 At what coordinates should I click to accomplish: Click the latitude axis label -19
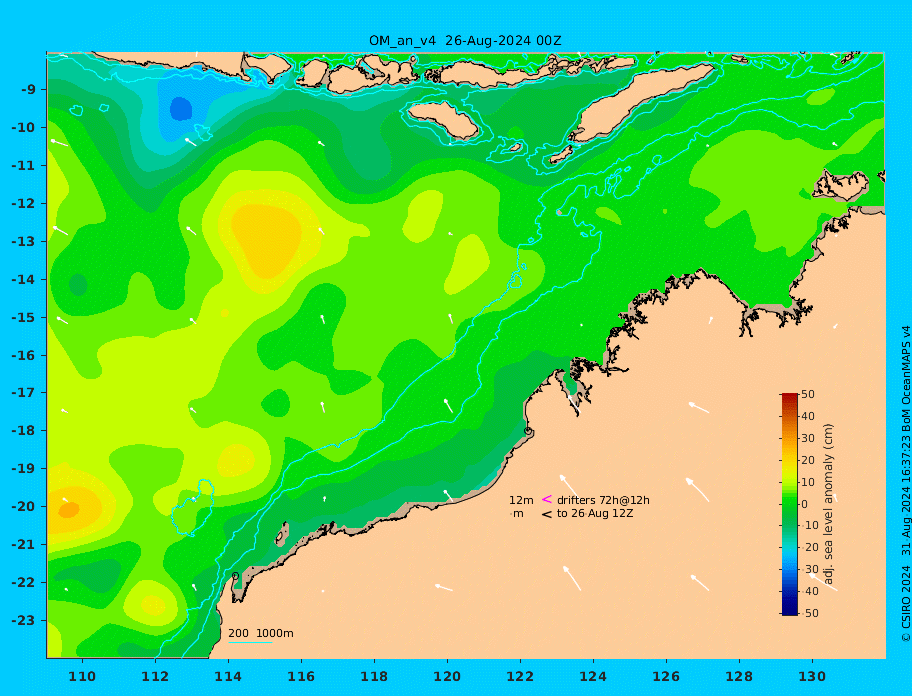(x=23, y=469)
